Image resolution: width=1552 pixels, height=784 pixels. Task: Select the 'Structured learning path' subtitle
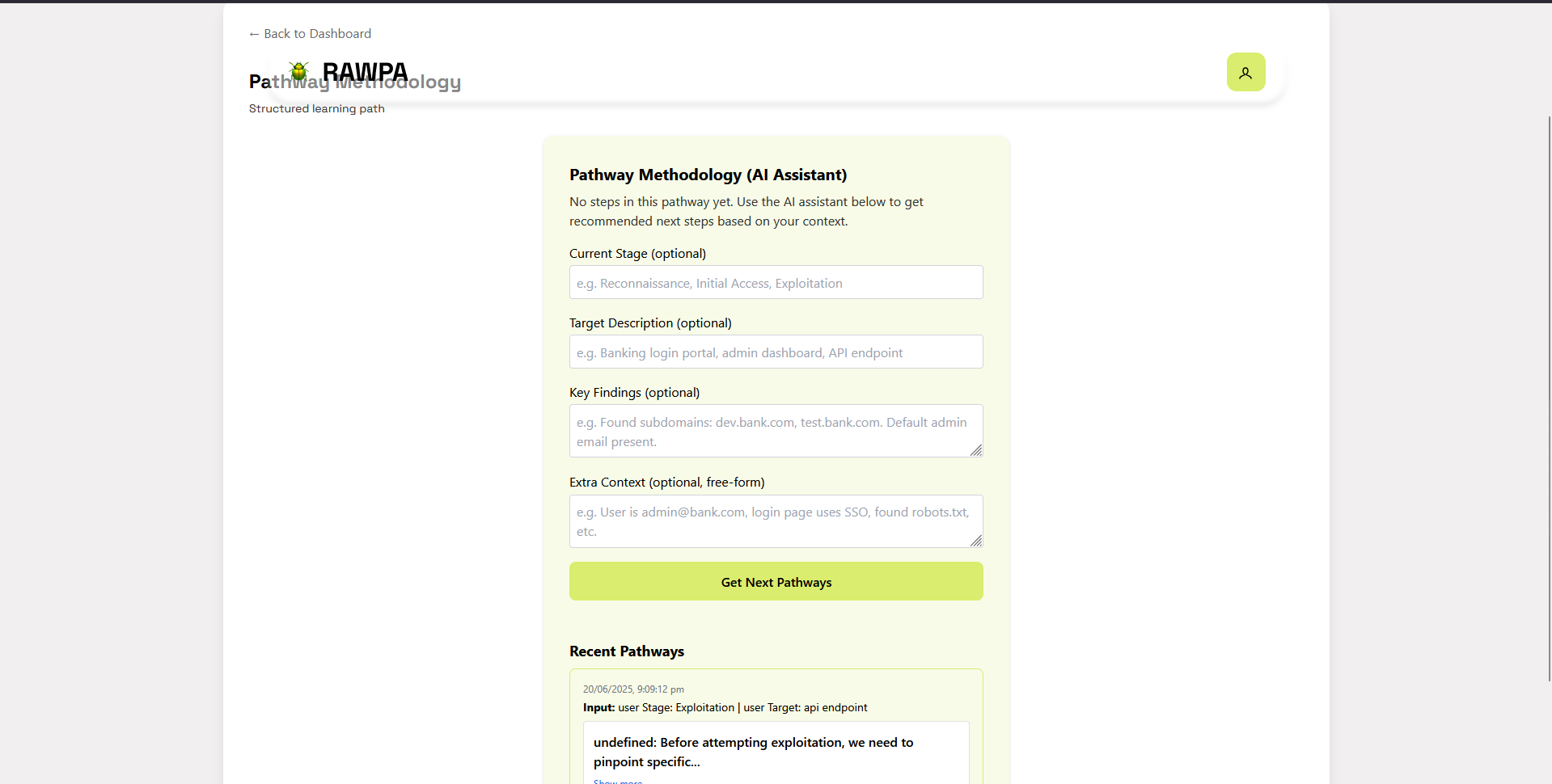[x=317, y=109]
